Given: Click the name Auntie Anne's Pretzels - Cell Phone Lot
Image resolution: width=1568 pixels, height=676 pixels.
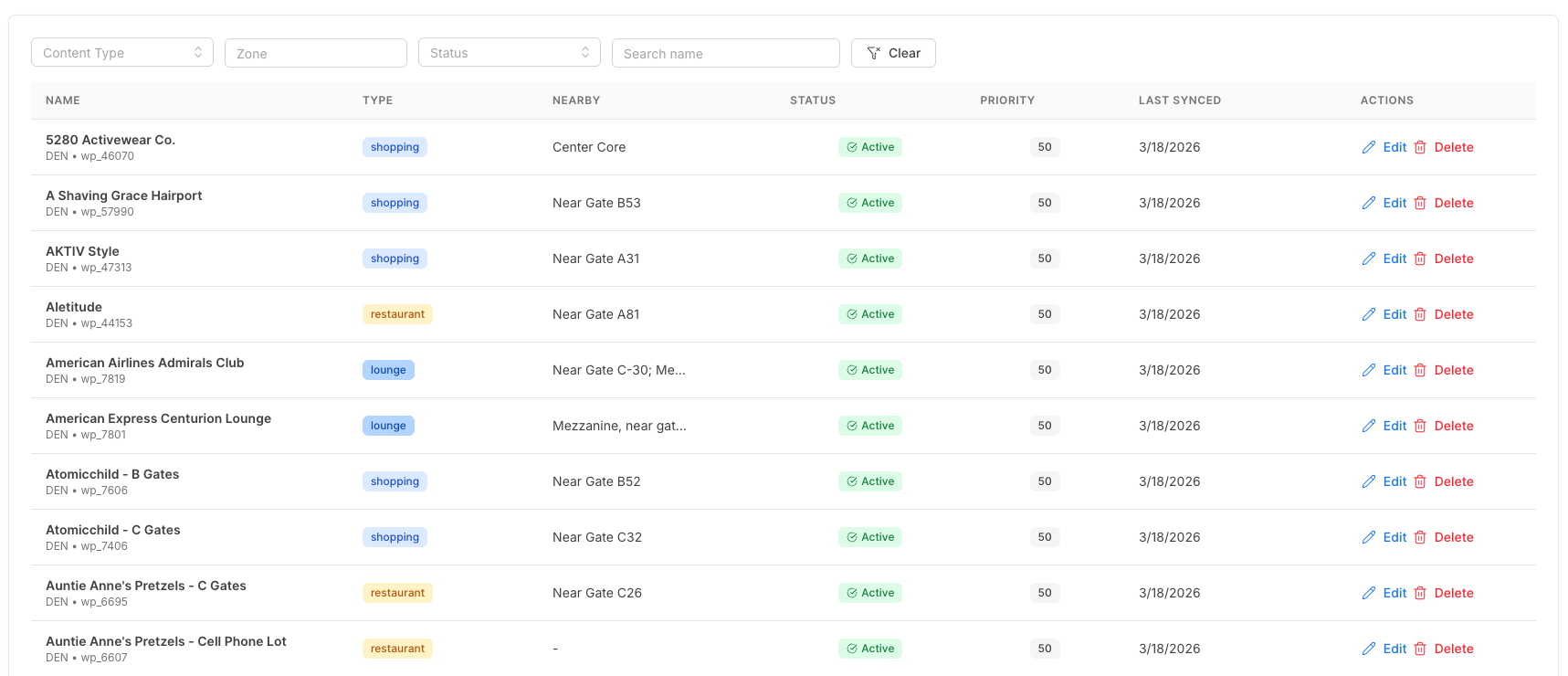Looking at the screenshot, I should (x=166, y=641).
